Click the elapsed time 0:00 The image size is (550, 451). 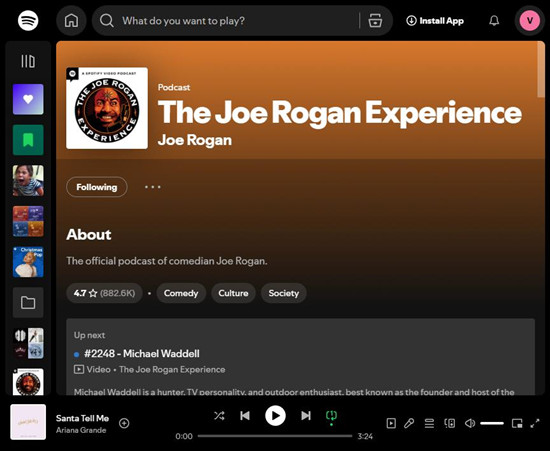[x=184, y=436]
